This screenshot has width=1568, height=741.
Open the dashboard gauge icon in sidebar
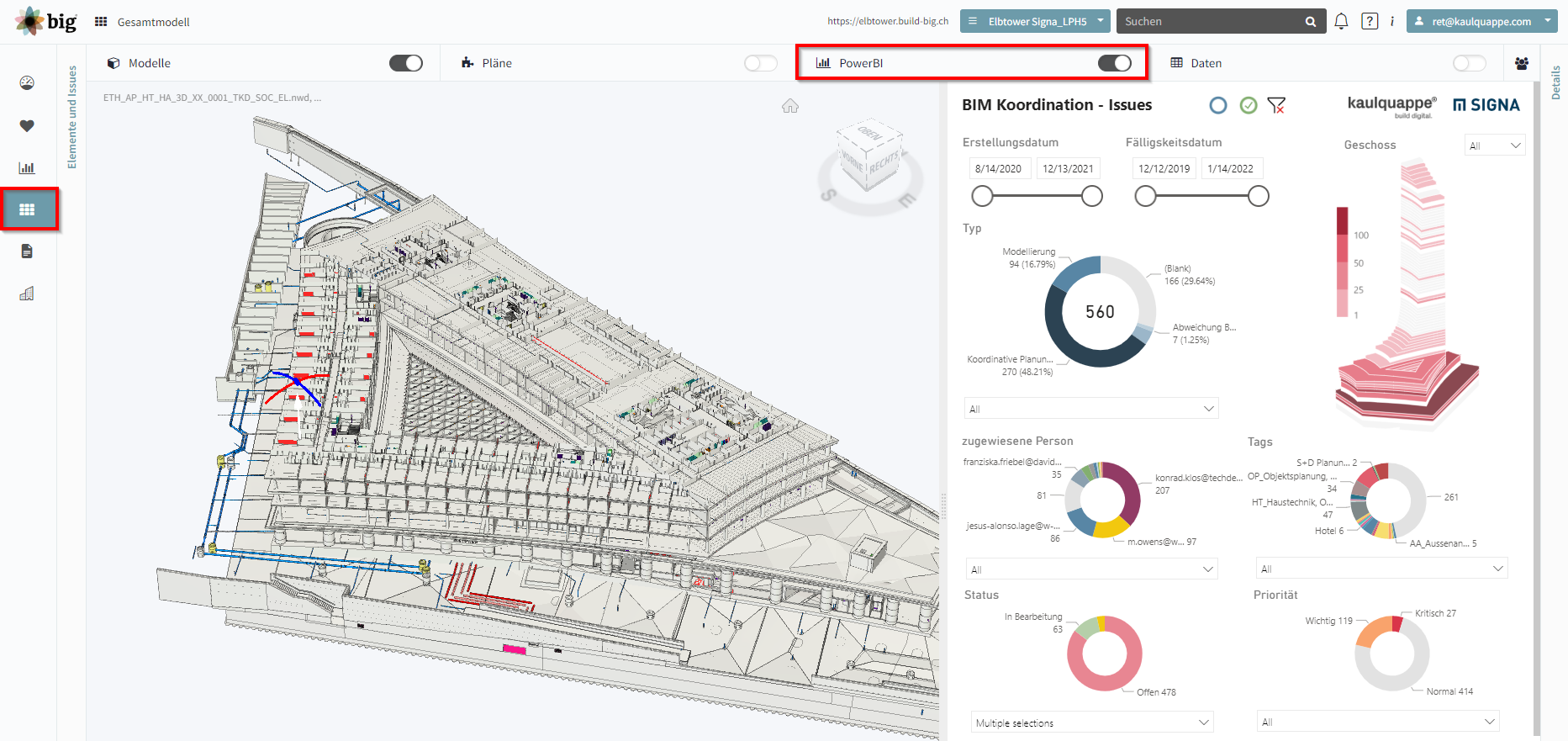click(27, 82)
